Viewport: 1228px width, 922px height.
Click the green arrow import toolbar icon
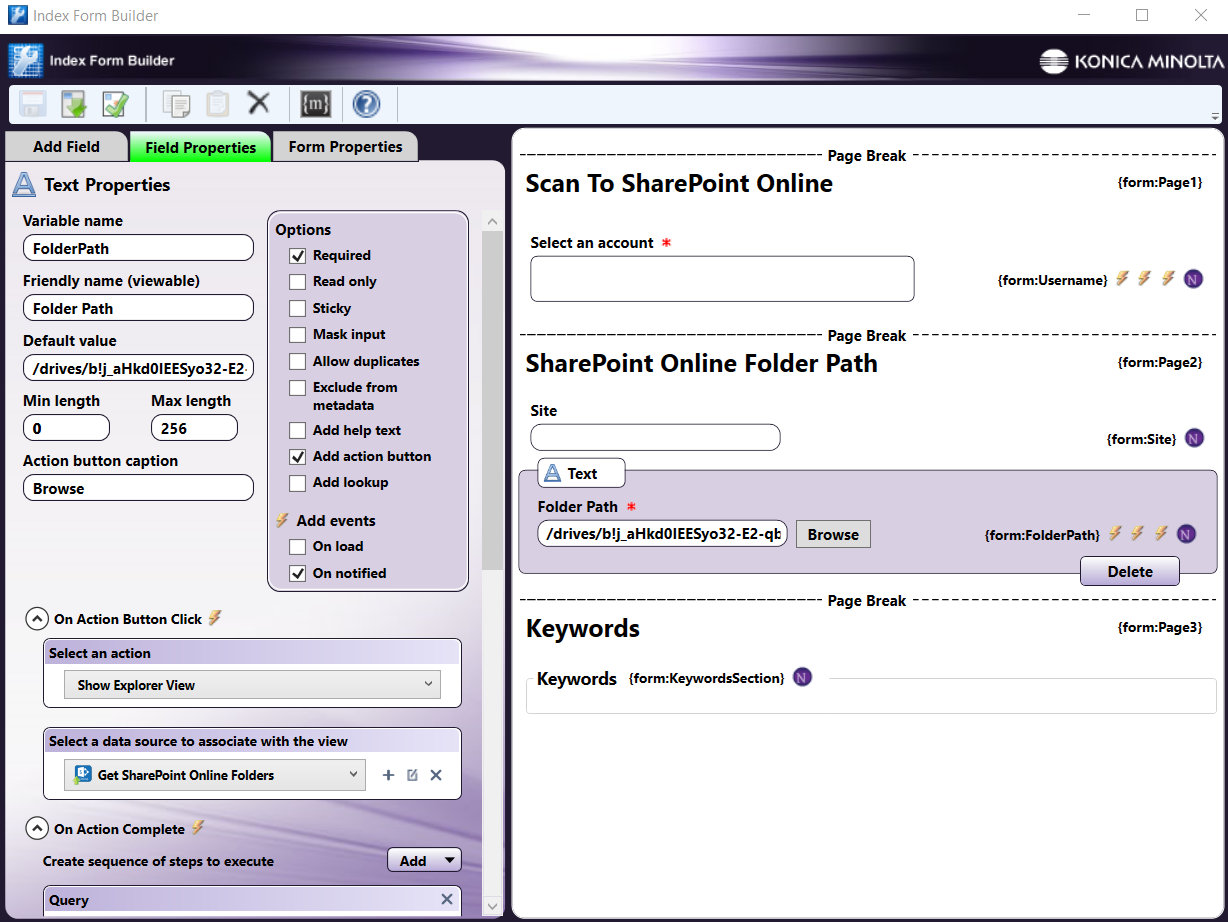click(x=74, y=104)
